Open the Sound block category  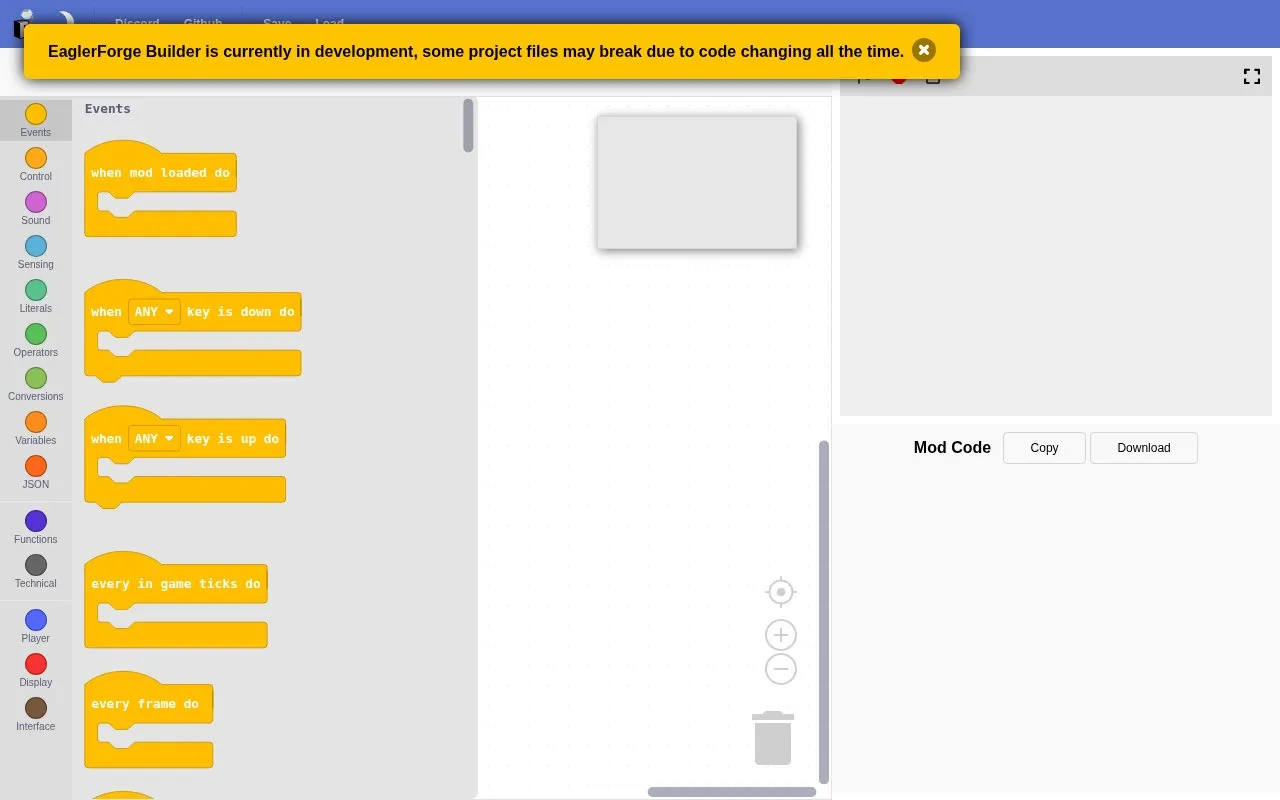point(36,208)
